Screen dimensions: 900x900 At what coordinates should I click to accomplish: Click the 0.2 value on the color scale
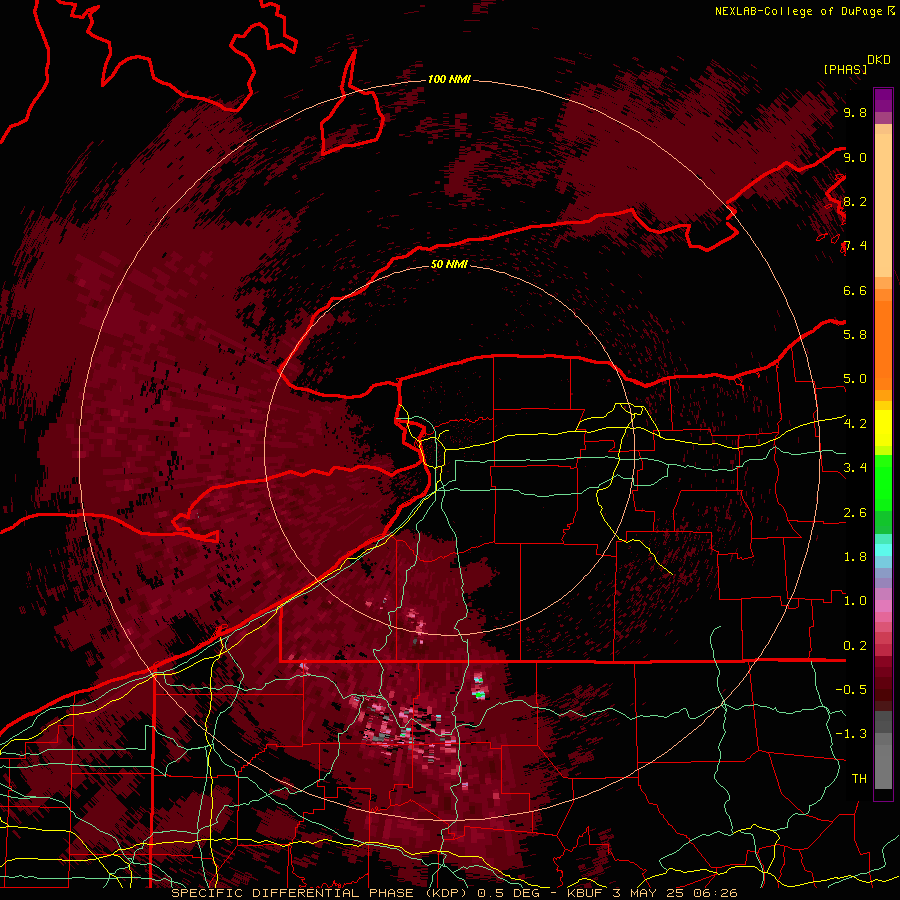pos(855,646)
